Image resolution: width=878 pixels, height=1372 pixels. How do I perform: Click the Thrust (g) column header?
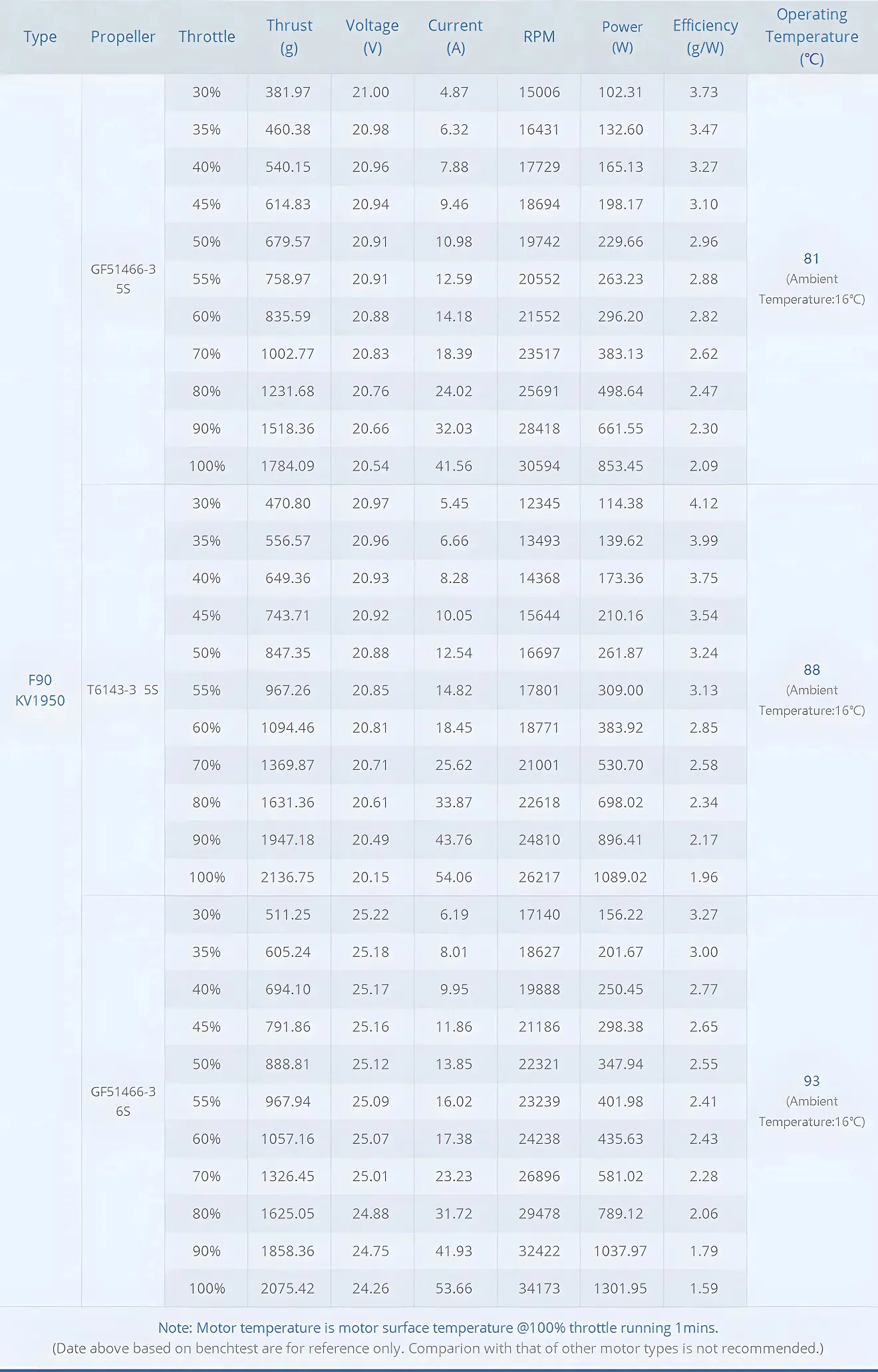[289, 37]
